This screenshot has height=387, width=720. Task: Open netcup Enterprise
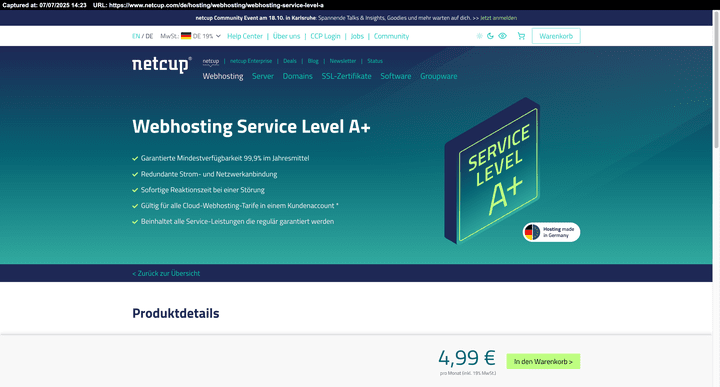[x=251, y=61]
